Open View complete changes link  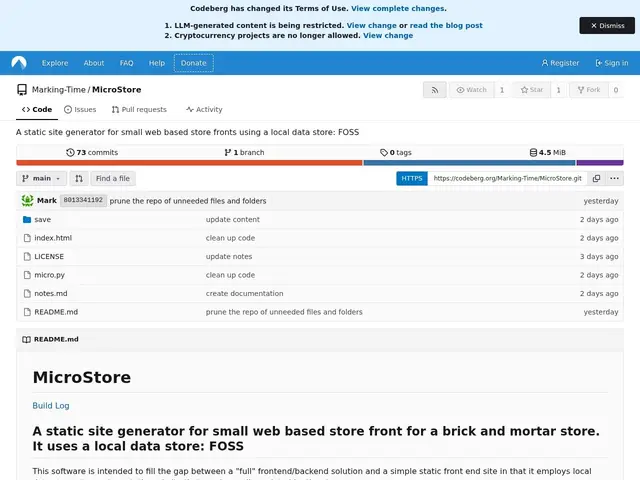pyautogui.click(x=398, y=9)
